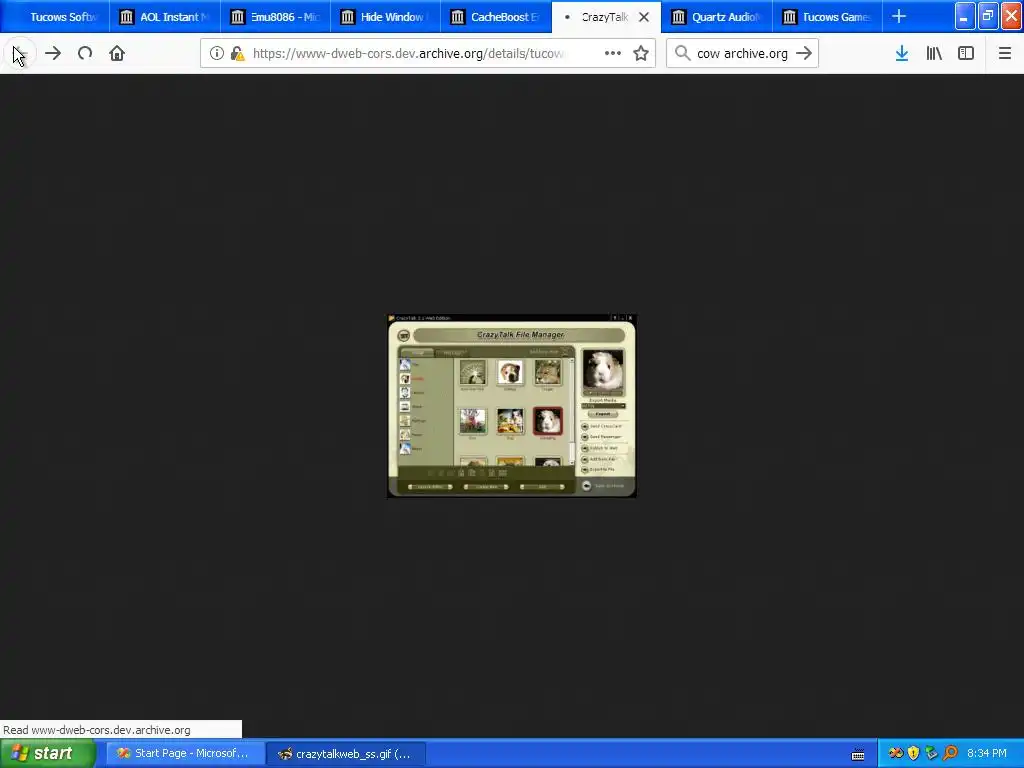This screenshot has height=768, width=1024.
Task: Reload the current page
Action: 85,54
